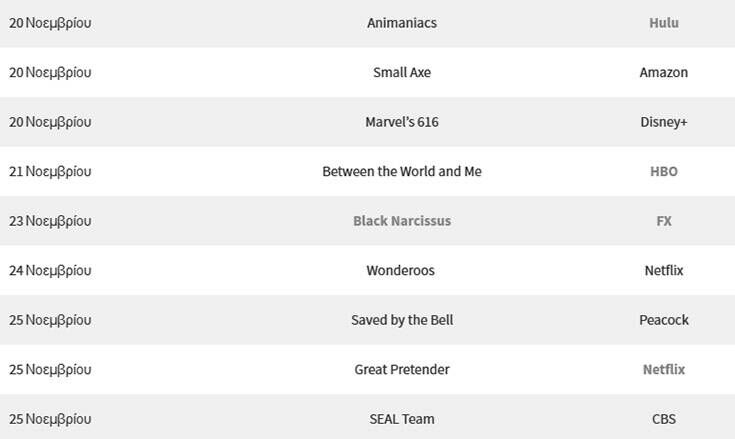Click the Saved by the Bell title
This screenshot has width=735, height=439.
coord(401,320)
